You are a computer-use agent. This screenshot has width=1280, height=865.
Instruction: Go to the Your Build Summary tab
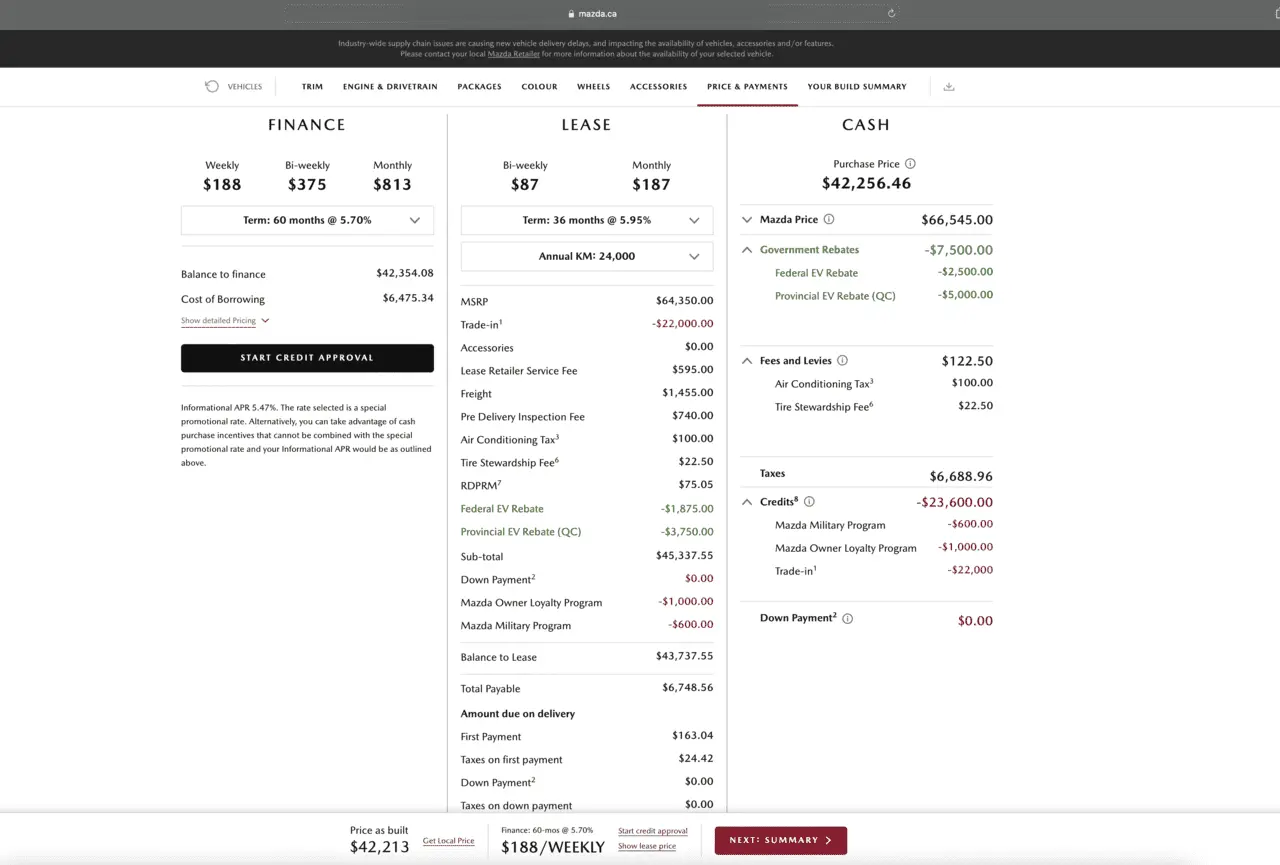click(857, 87)
